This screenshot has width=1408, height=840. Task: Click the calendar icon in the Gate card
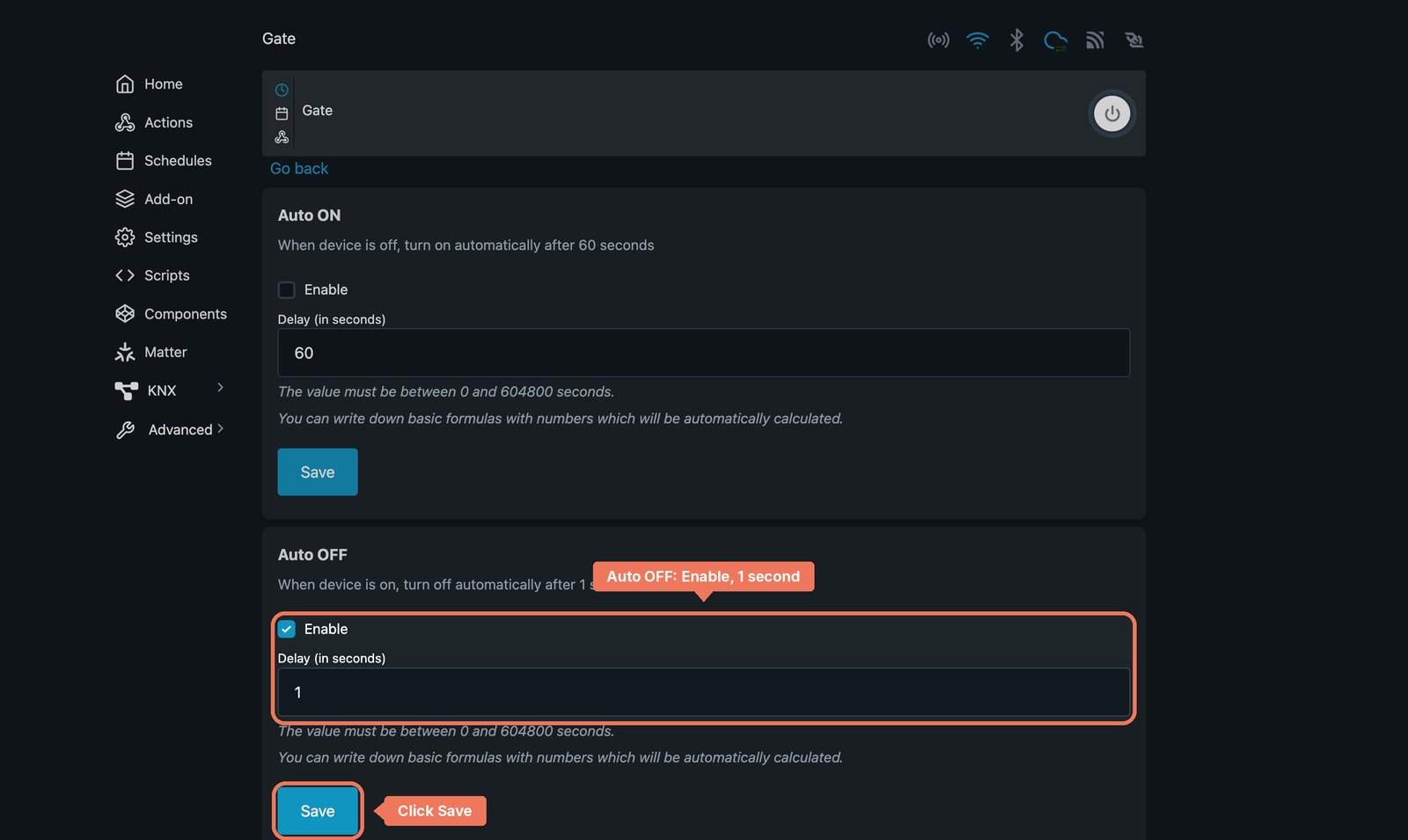click(x=282, y=113)
